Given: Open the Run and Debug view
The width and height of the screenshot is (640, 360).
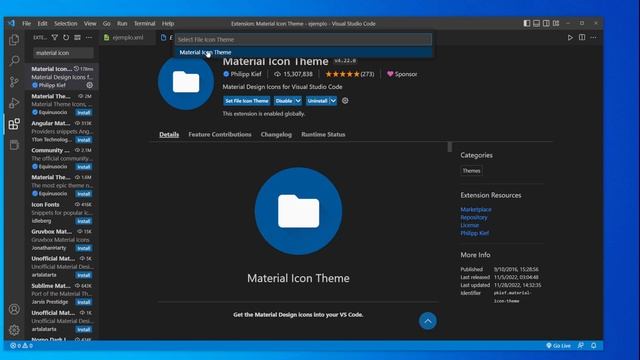Looking at the screenshot, I should tap(14, 102).
